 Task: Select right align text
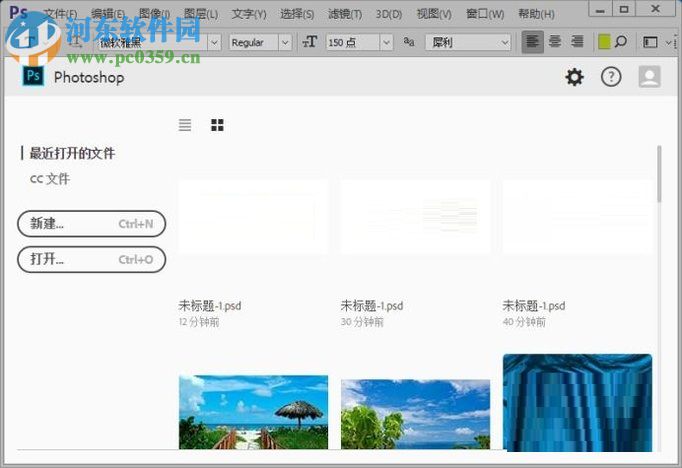pos(577,42)
